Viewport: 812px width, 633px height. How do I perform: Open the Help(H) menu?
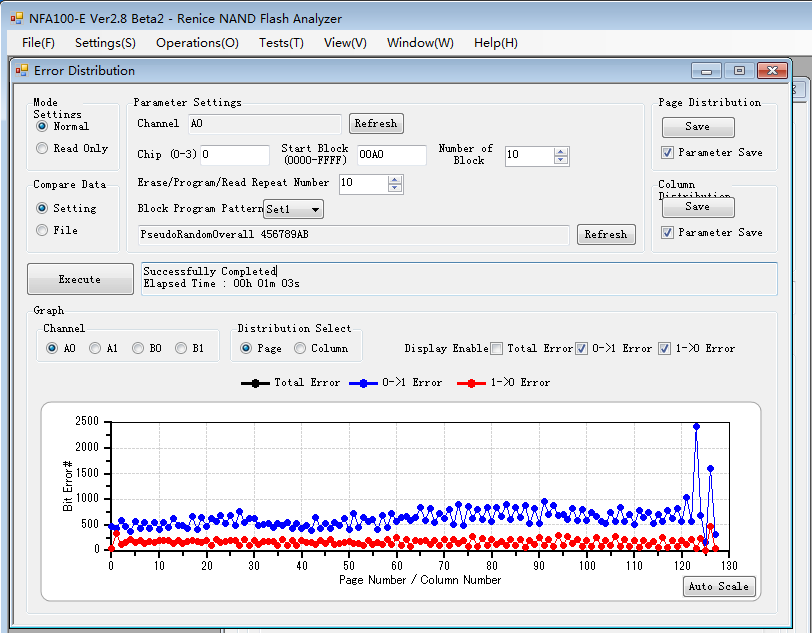[x=496, y=43]
